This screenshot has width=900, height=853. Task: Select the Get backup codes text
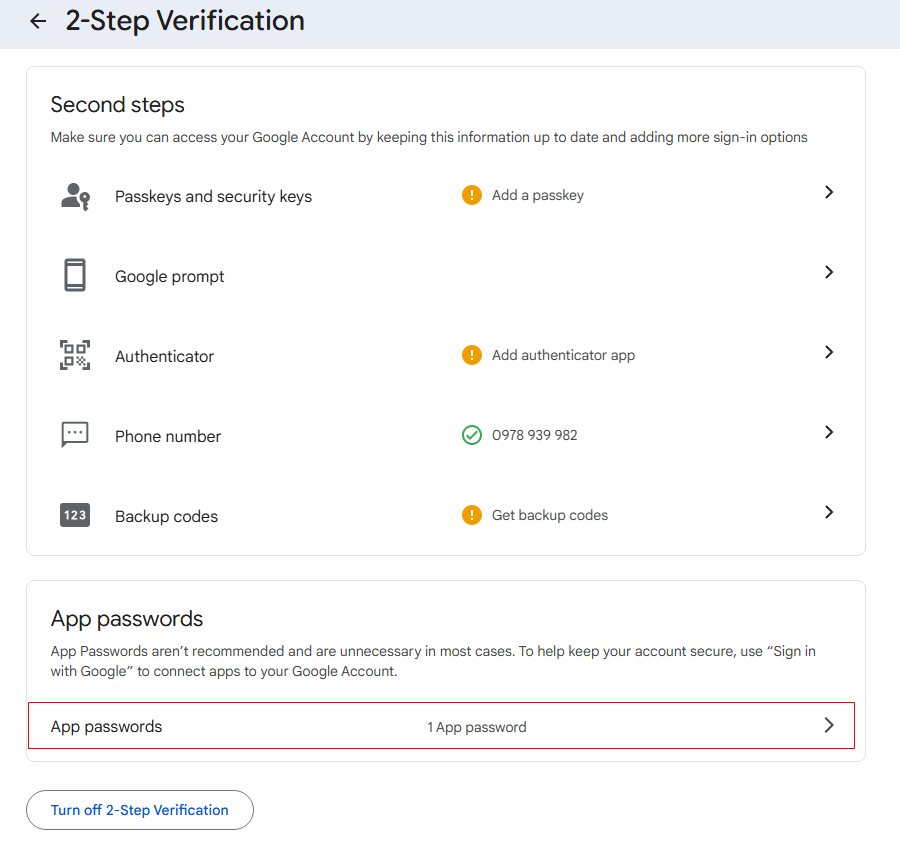(x=550, y=515)
